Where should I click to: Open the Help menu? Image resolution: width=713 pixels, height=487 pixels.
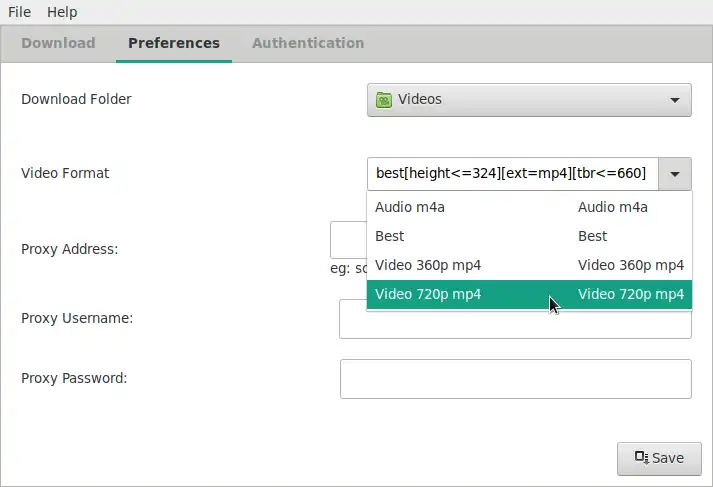tap(62, 12)
